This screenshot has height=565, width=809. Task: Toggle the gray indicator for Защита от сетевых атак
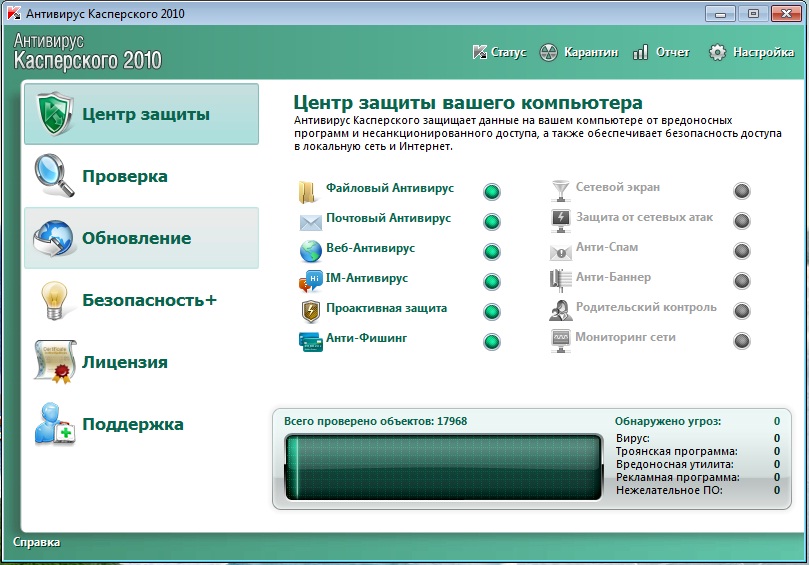click(x=742, y=221)
